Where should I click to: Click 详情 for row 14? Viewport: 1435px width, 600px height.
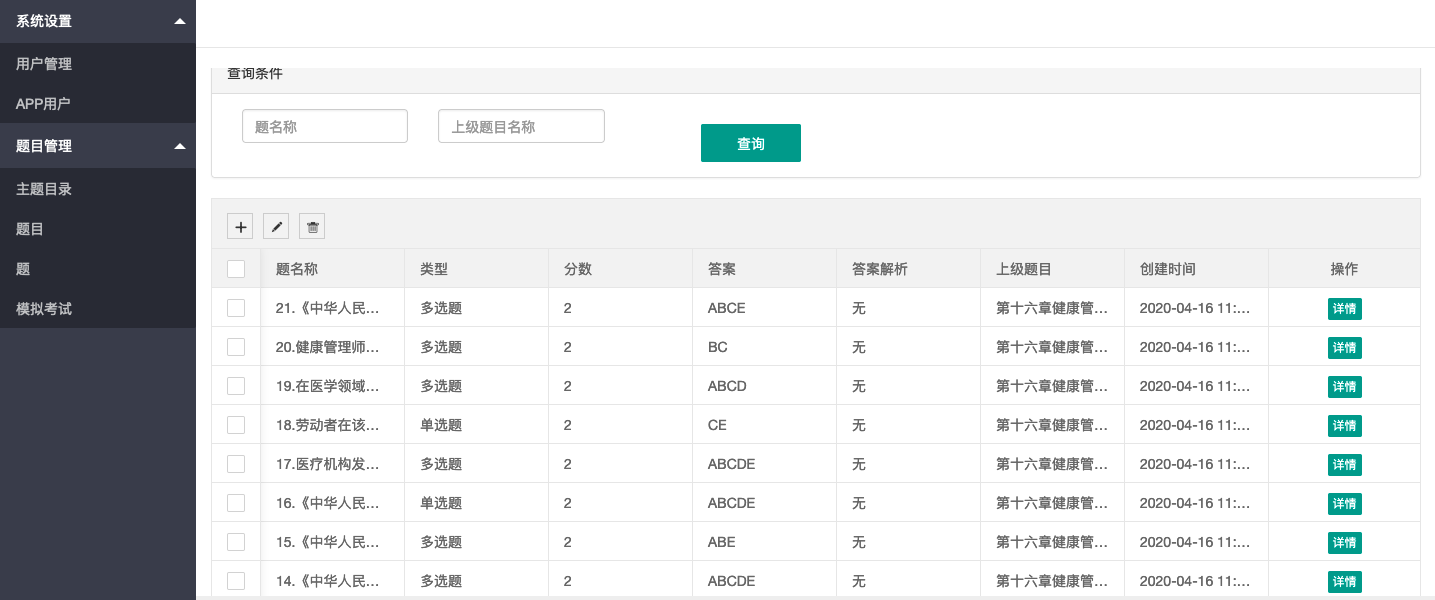1344,581
